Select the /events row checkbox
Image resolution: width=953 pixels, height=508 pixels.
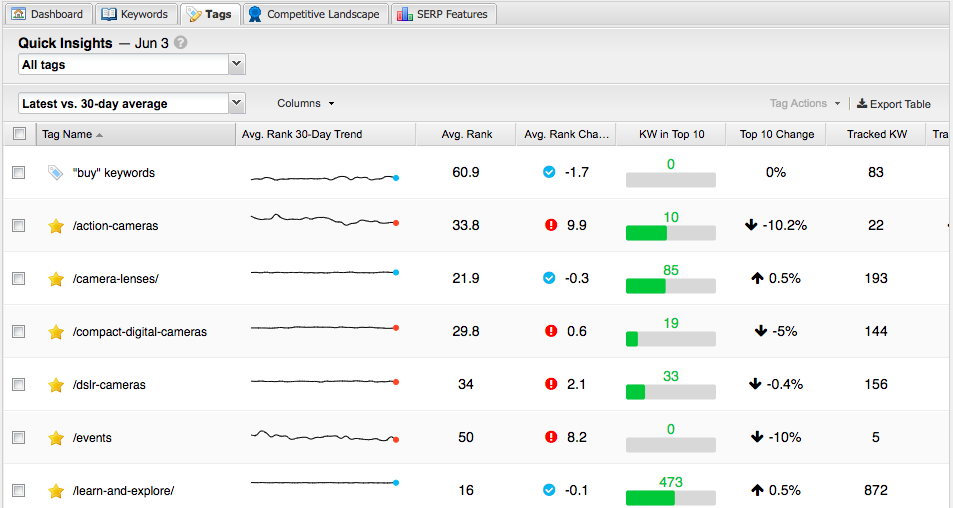click(x=19, y=438)
